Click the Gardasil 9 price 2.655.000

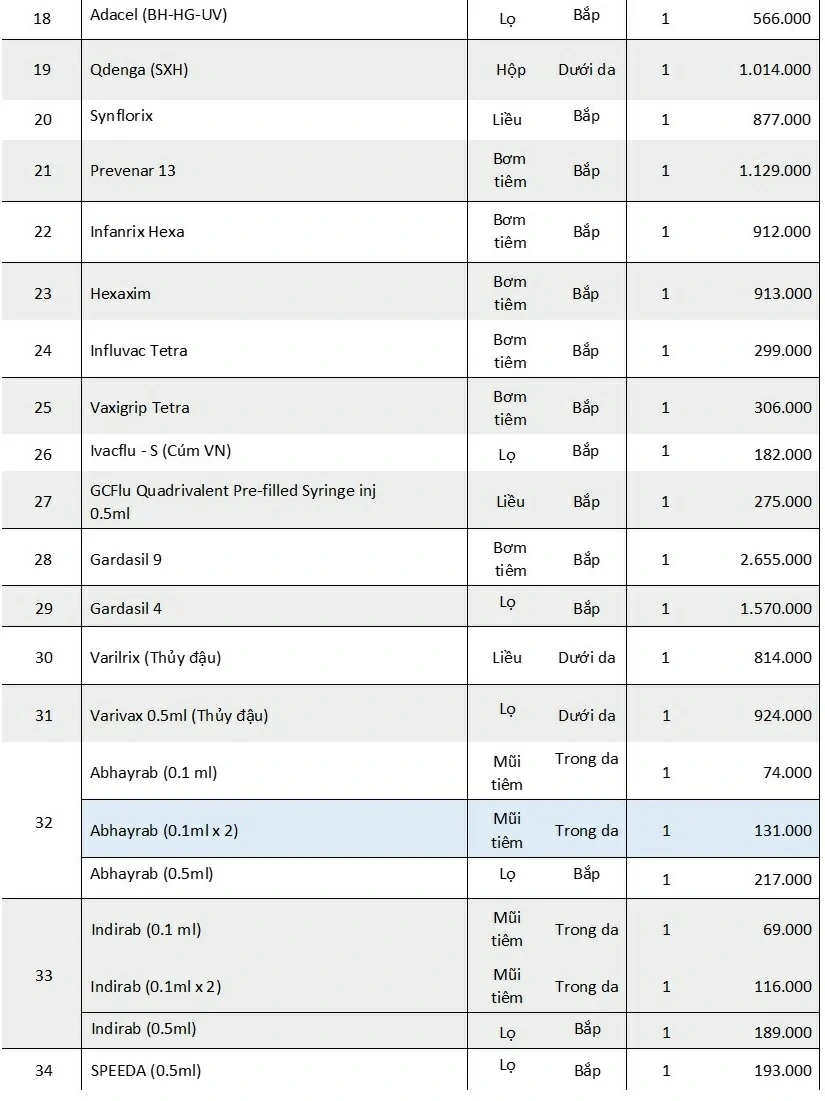coord(775,559)
